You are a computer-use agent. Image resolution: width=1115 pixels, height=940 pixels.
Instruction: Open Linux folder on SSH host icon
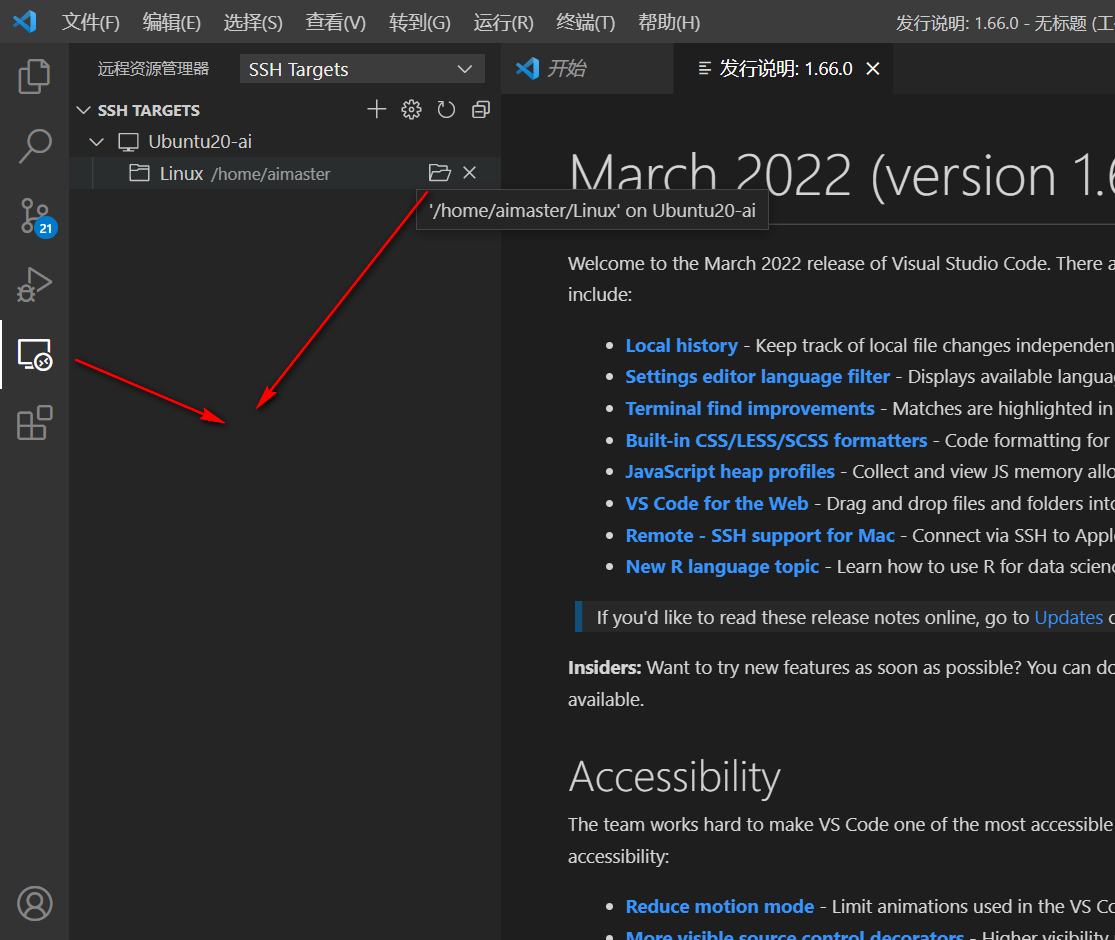[x=439, y=173]
